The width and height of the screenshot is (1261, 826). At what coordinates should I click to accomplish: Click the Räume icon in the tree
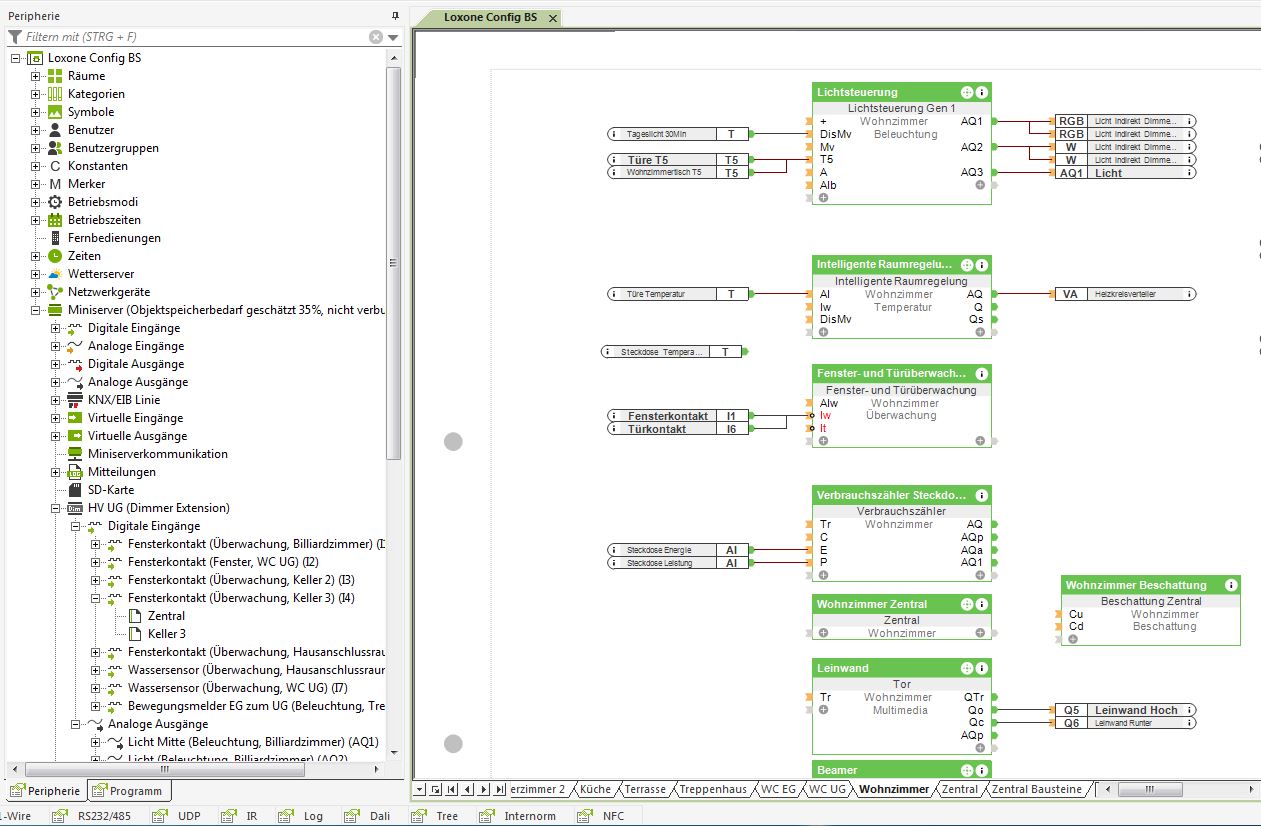click(x=55, y=76)
